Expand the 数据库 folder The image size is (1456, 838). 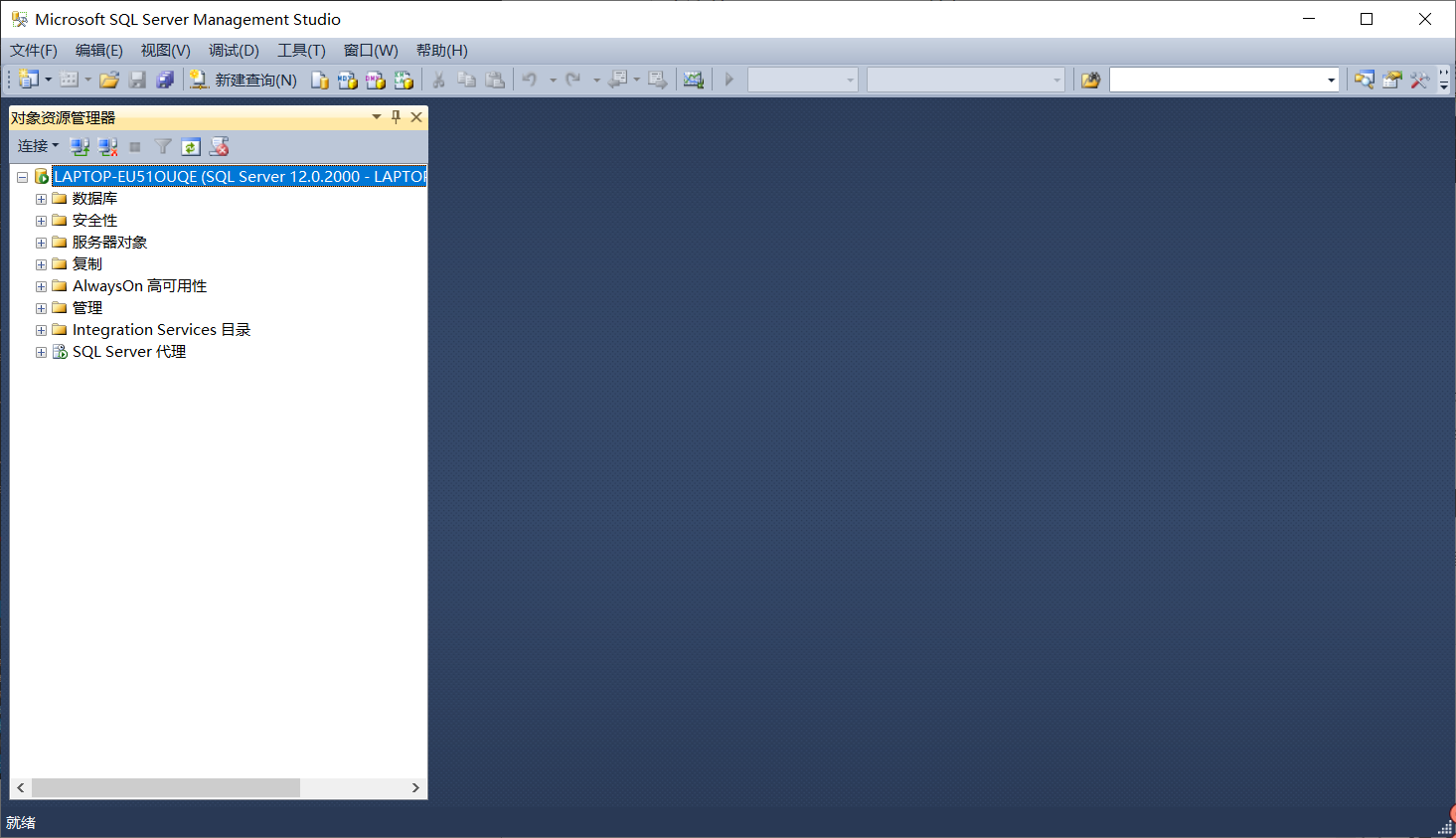[41, 199]
